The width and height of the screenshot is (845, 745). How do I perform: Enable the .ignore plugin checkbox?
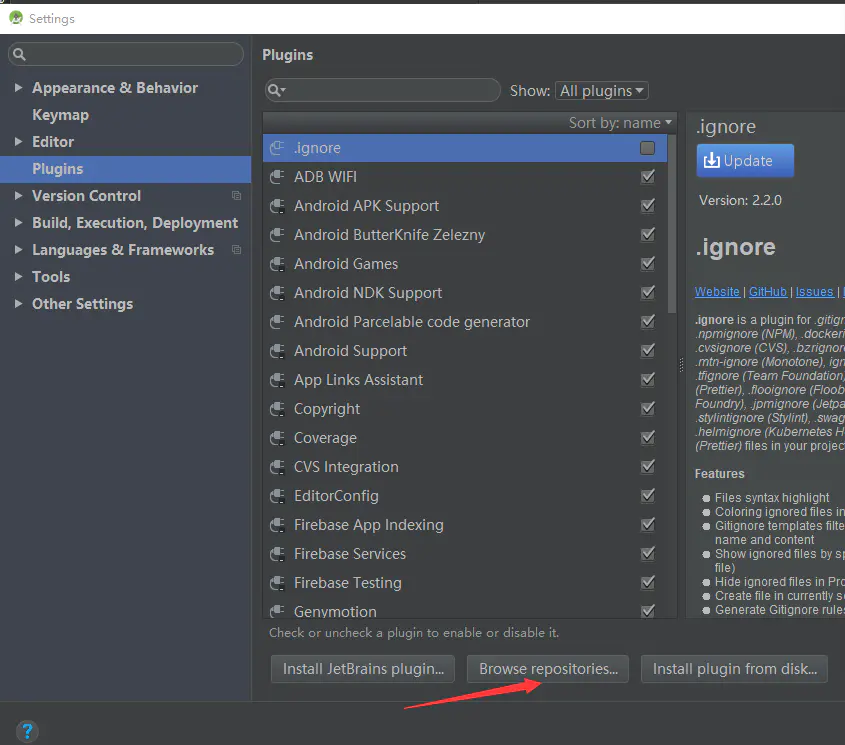647,148
